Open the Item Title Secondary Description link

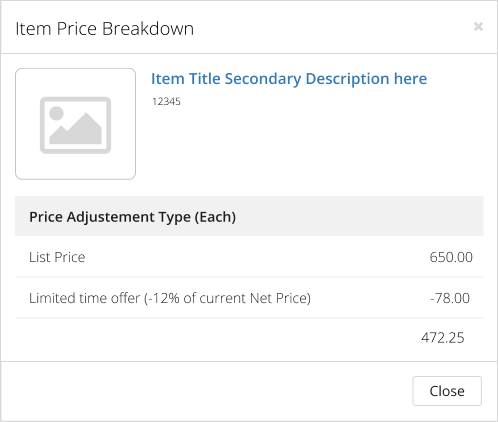click(x=289, y=79)
